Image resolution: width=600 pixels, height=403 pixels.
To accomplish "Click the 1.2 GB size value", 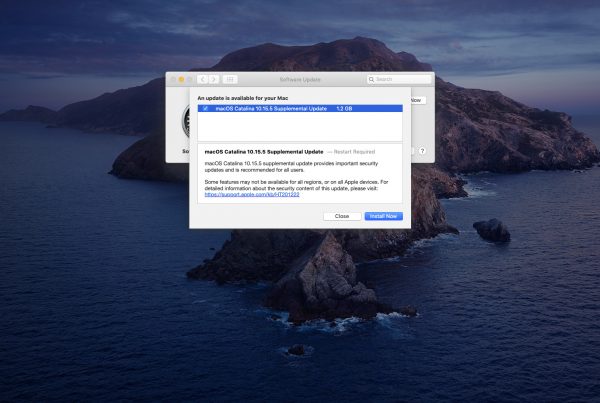I will 344,109.
